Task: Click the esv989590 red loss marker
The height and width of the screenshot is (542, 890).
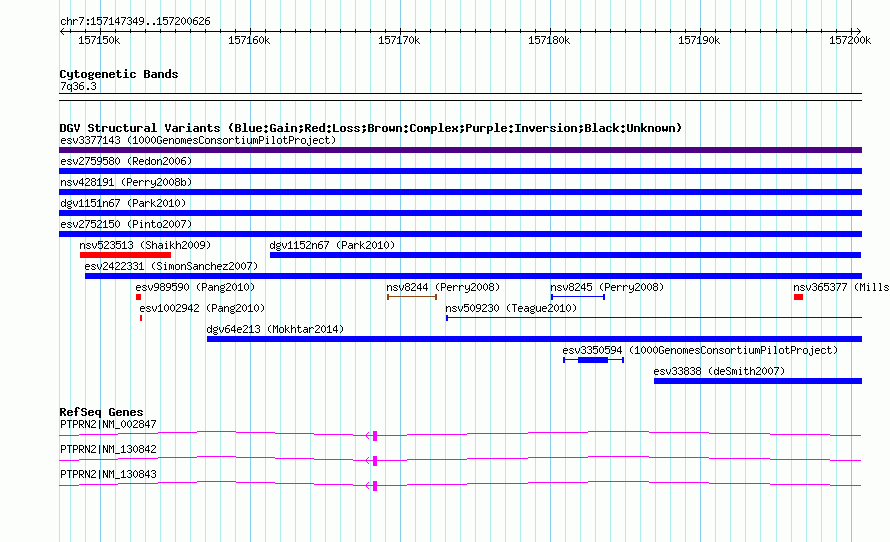Action: pos(138,297)
